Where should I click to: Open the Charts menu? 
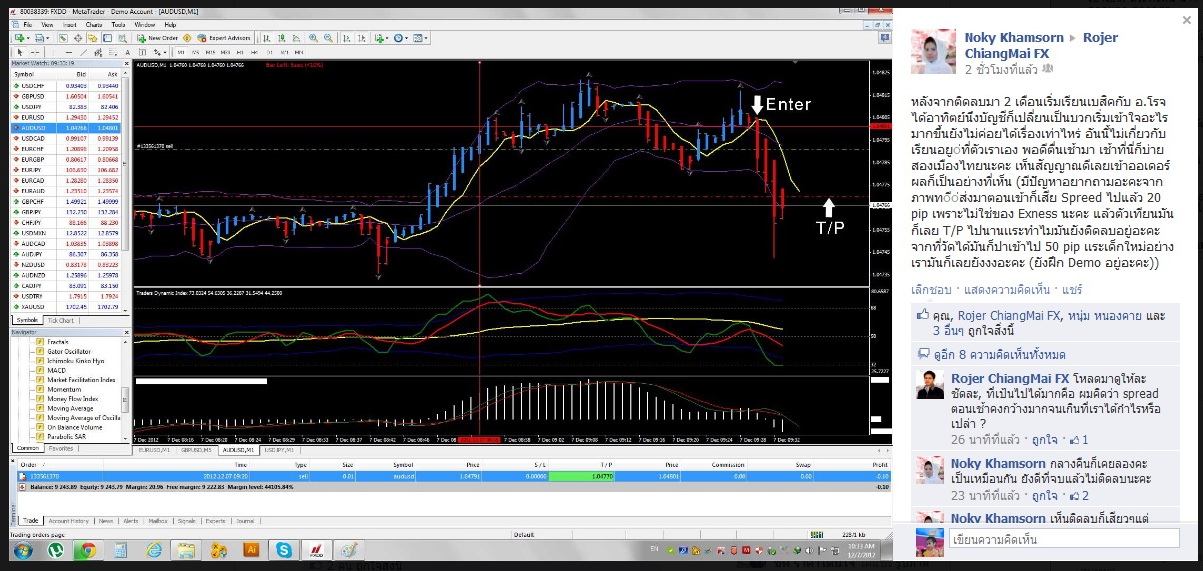(94, 25)
